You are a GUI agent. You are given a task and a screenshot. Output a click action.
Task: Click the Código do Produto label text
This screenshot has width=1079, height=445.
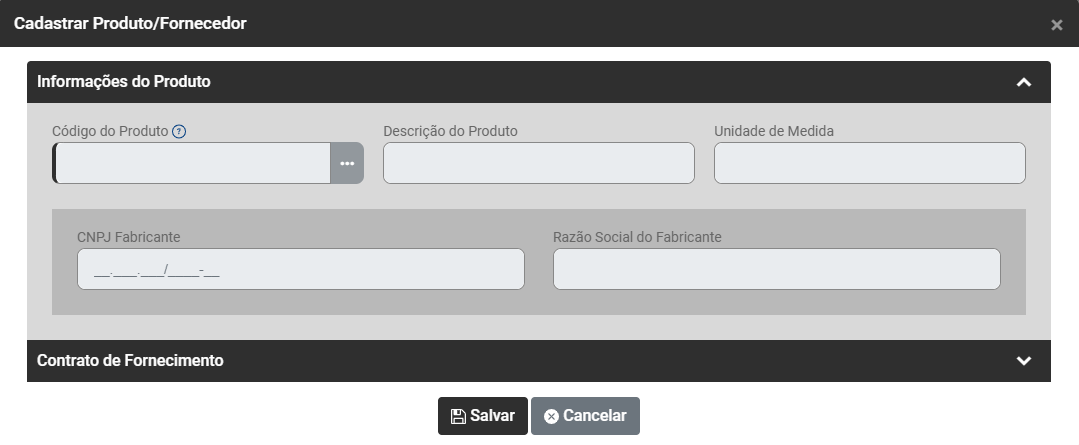click(110, 131)
